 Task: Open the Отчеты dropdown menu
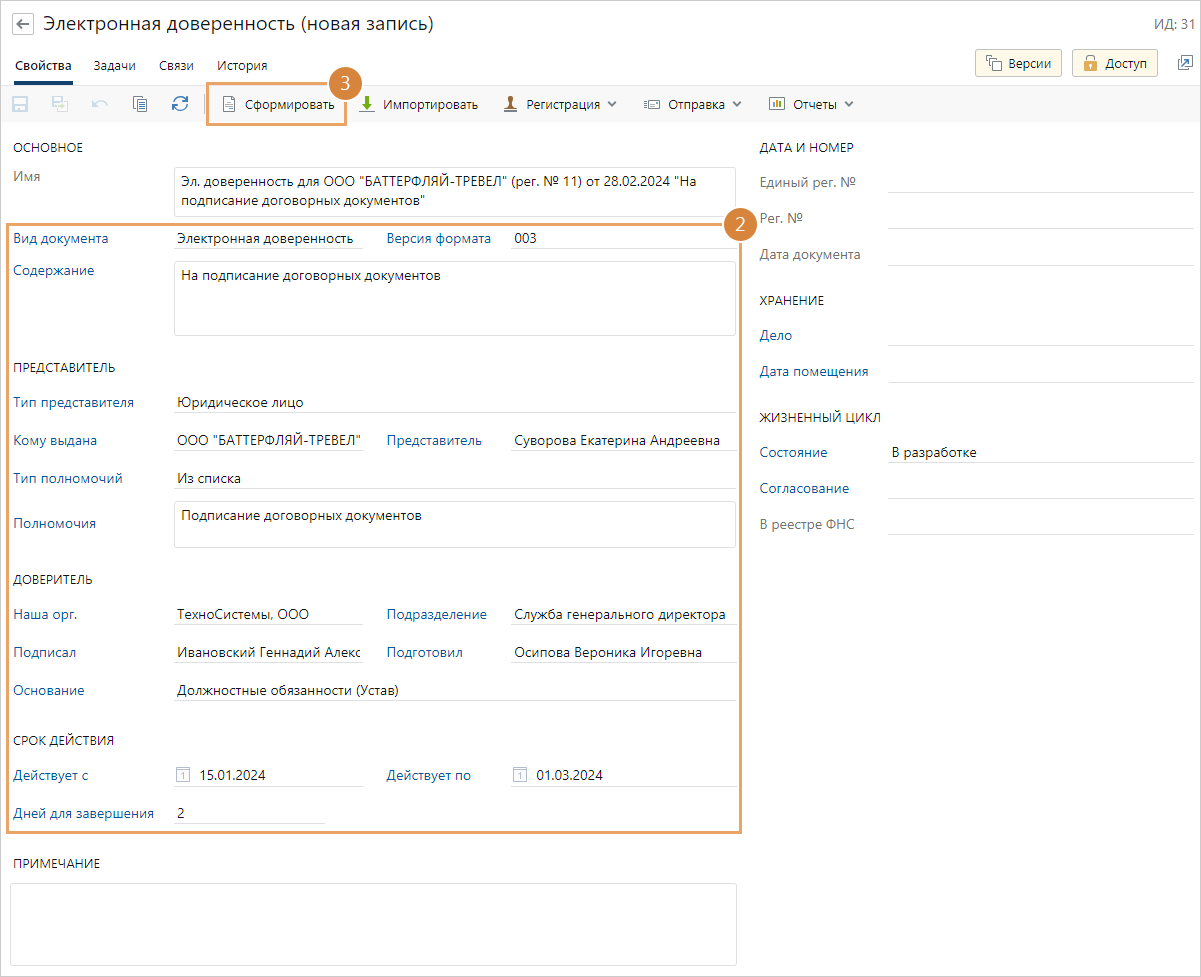811,104
